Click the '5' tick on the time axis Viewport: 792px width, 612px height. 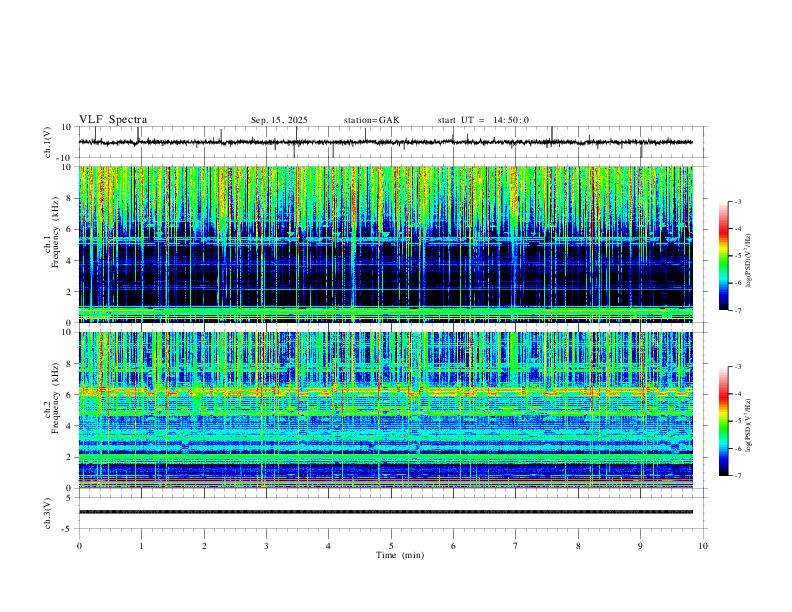click(x=391, y=546)
